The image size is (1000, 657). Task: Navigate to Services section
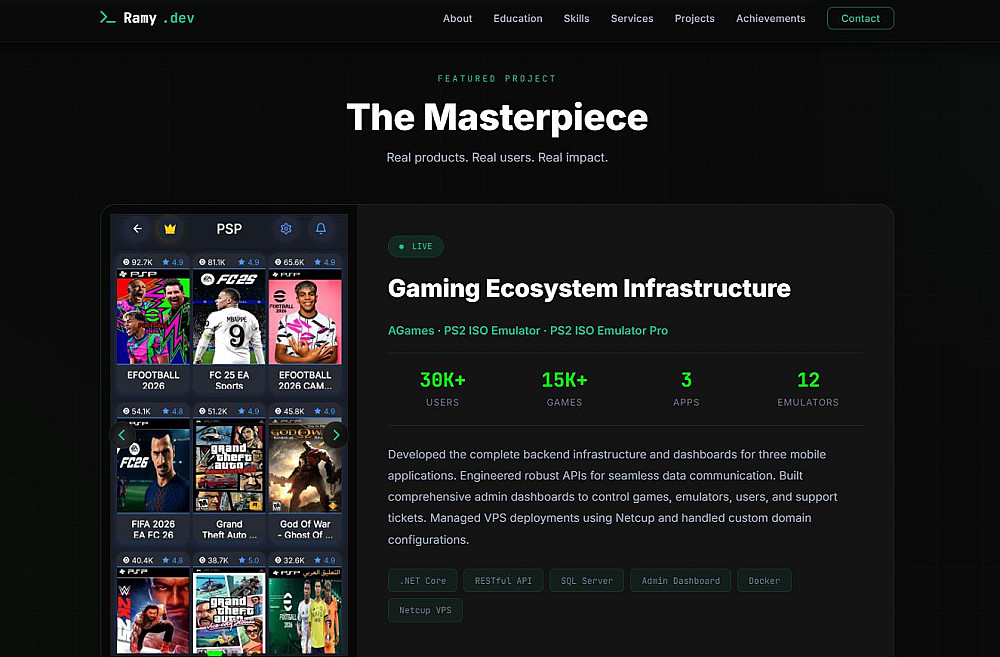[632, 18]
